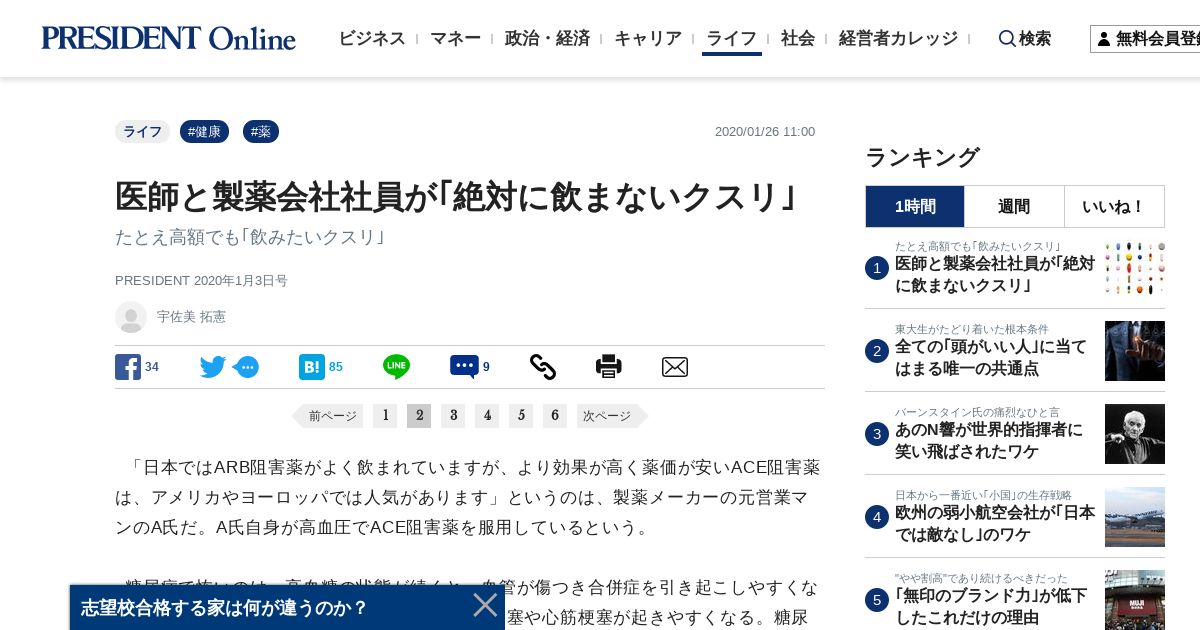Open 政治・経済 menu section
The height and width of the screenshot is (630, 1200).
click(547, 38)
